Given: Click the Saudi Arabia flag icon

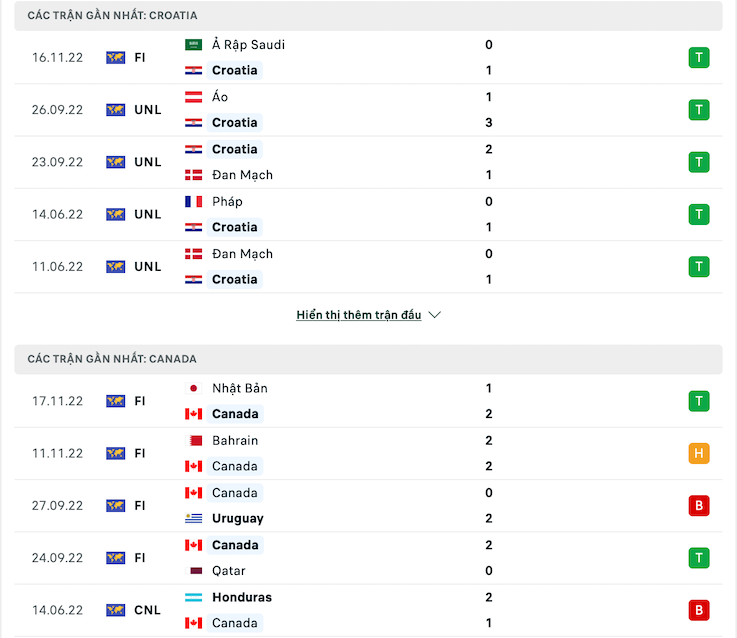Looking at the screenshot, I should 194,45.
